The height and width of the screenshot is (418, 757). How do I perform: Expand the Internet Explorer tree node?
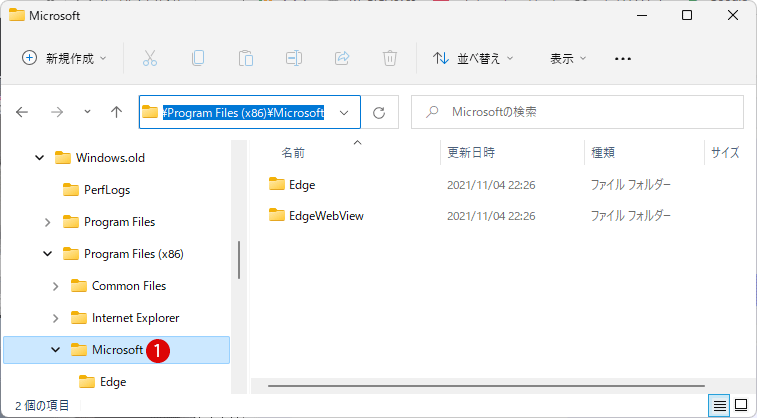point(56,318)
